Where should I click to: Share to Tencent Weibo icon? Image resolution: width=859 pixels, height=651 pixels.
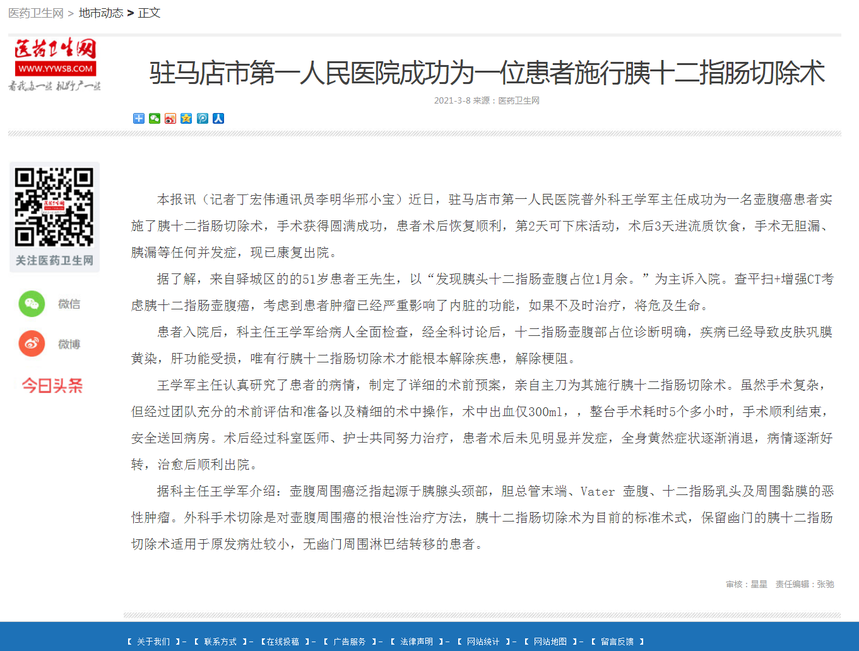tap(202, 118)
